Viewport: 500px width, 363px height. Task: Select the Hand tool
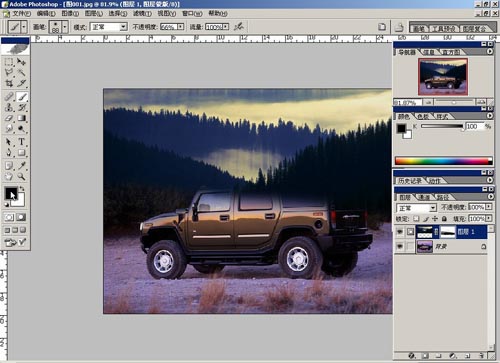click(9, 176)
